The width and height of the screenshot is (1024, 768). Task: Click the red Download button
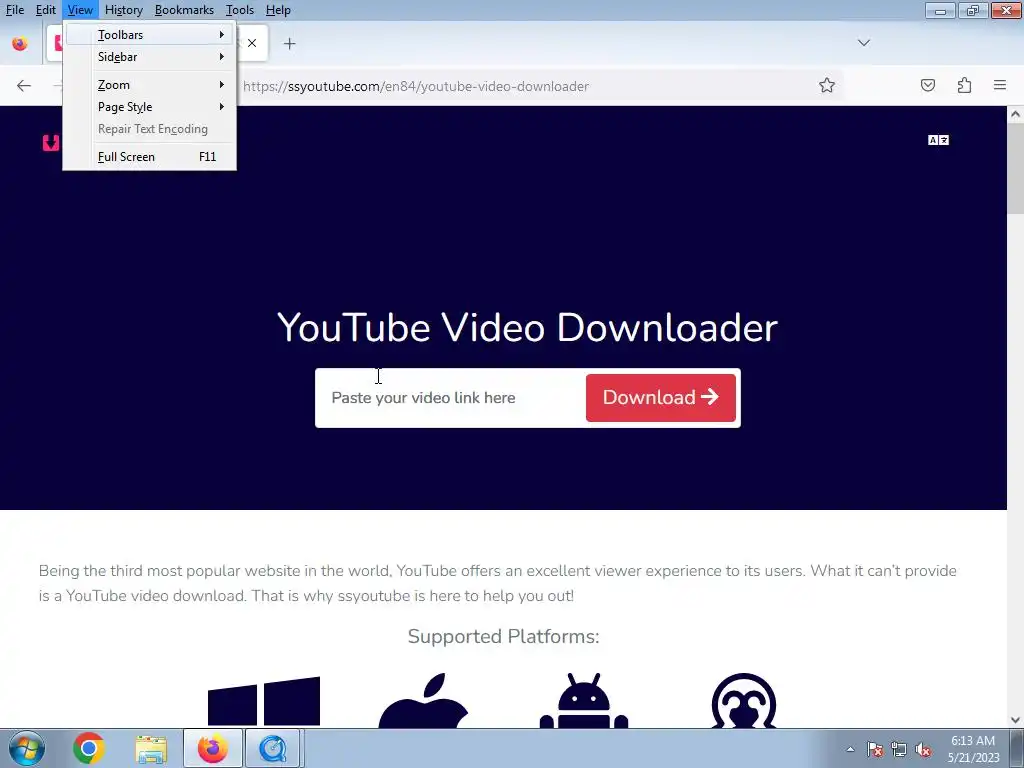[x=661, y=398]
